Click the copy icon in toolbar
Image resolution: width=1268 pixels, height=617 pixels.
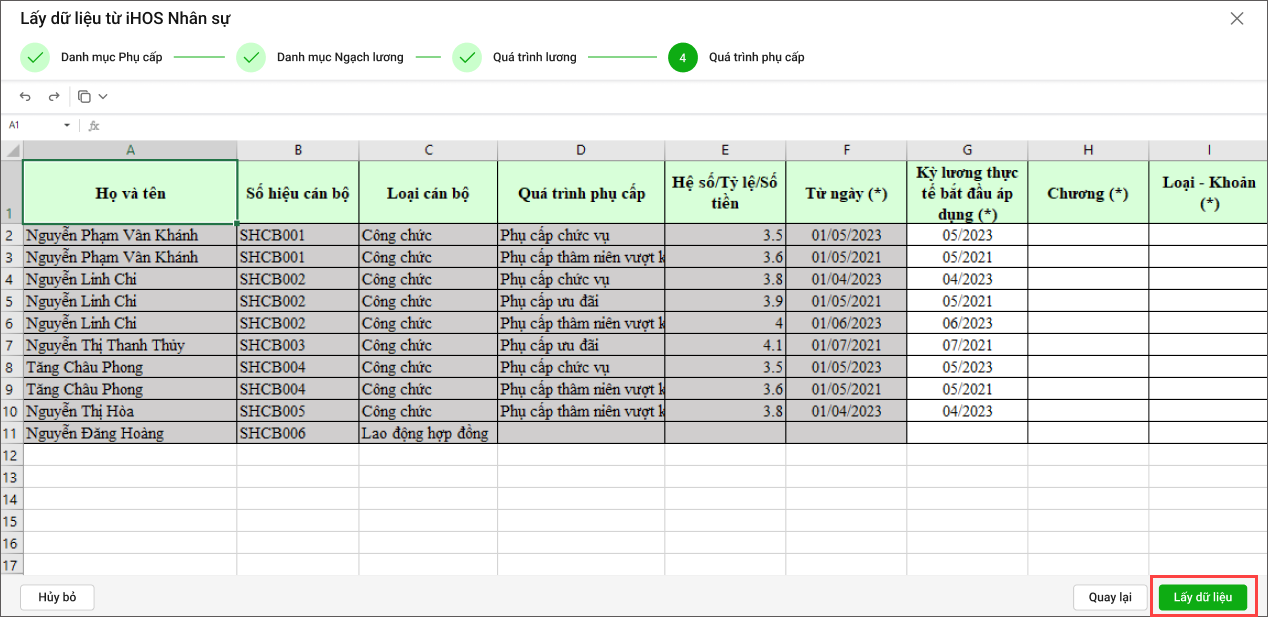click(x=85, y=97)
